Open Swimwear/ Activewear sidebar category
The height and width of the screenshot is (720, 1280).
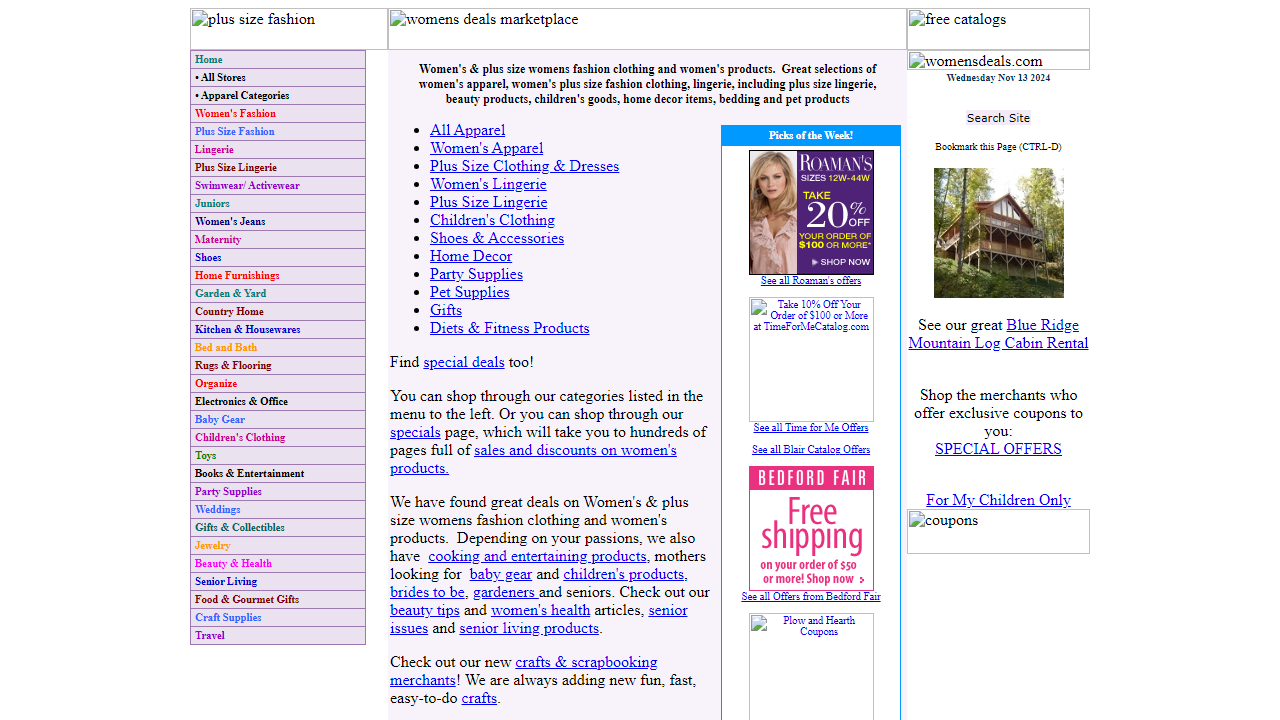coord(247,186)
